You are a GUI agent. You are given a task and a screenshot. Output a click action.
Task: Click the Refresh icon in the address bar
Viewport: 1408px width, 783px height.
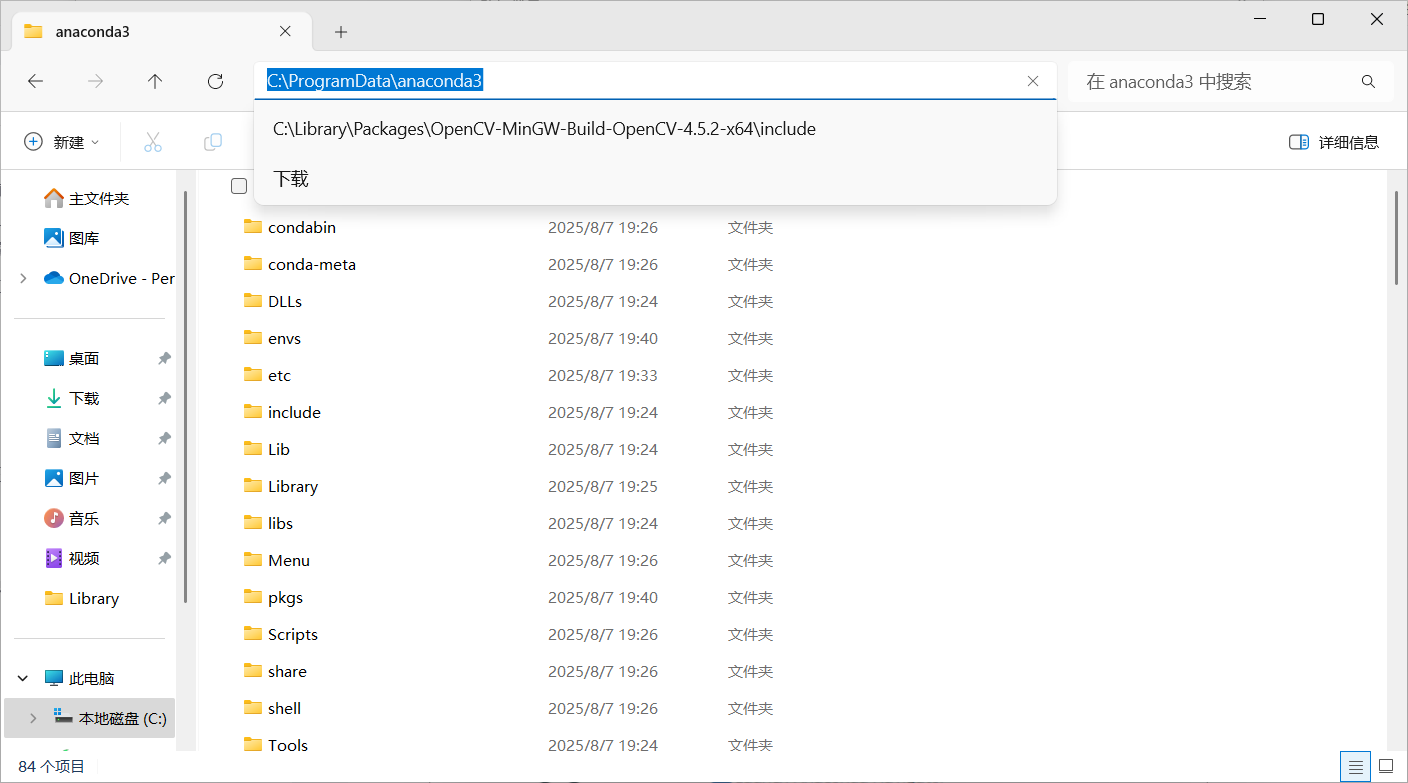pos(215,81)
